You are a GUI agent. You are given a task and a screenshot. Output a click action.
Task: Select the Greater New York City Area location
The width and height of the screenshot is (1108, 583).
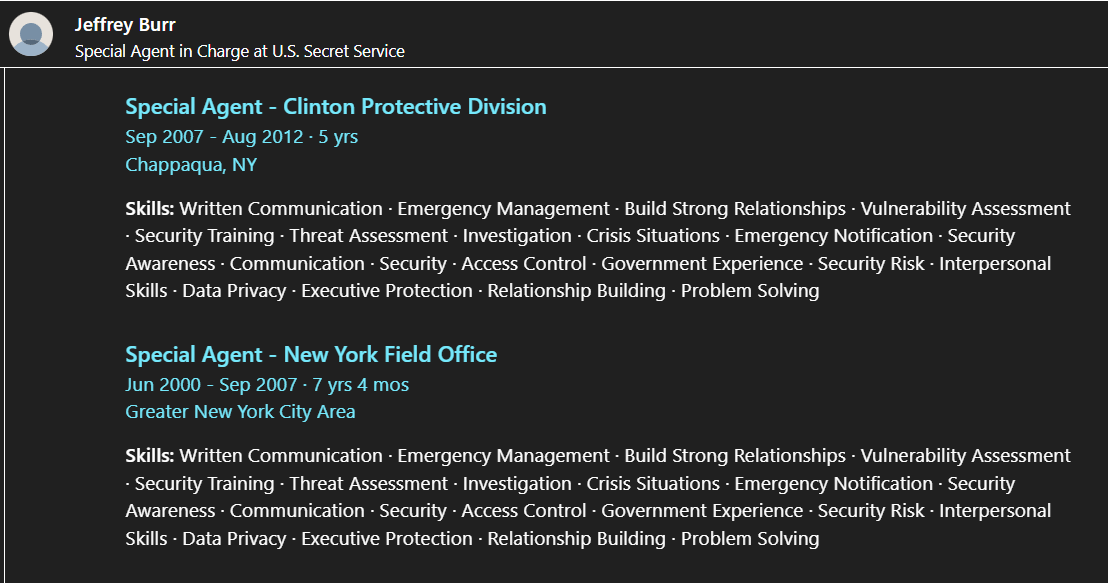[x=240, y=412]
